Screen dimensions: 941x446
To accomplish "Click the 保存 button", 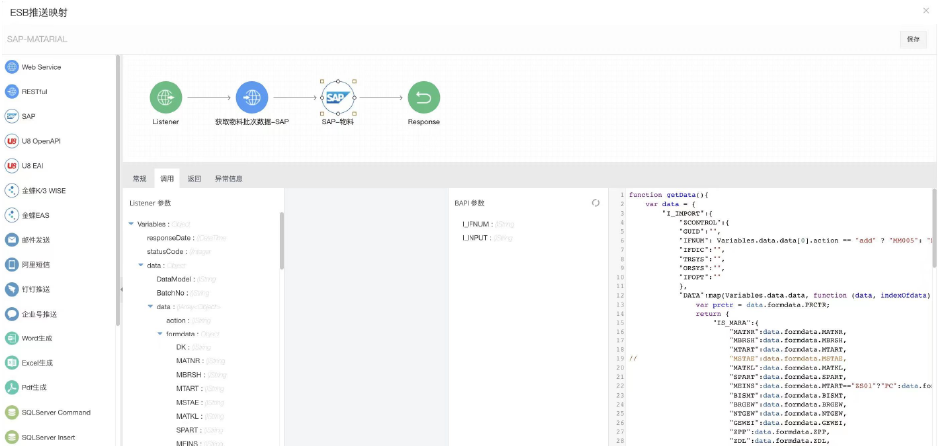I will [x=912, y=39].
